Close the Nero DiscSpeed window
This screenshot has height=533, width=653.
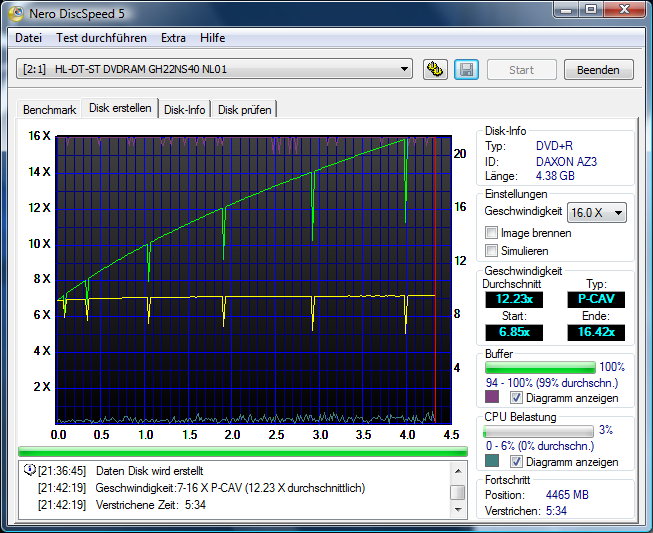624,9
